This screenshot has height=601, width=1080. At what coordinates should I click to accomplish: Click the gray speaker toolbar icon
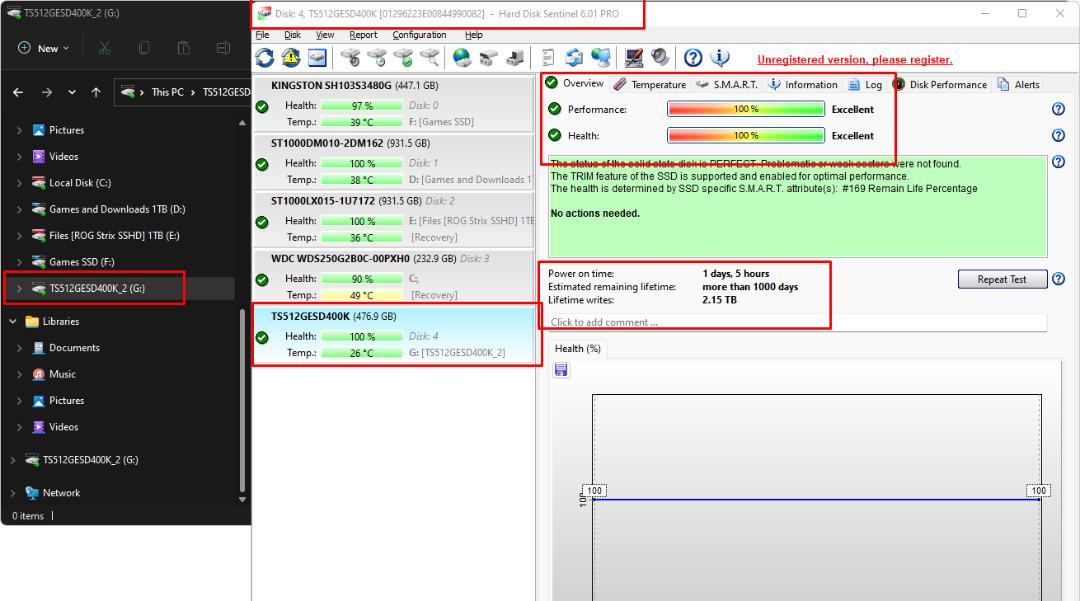pyautogui.click(x=660, y=58)
